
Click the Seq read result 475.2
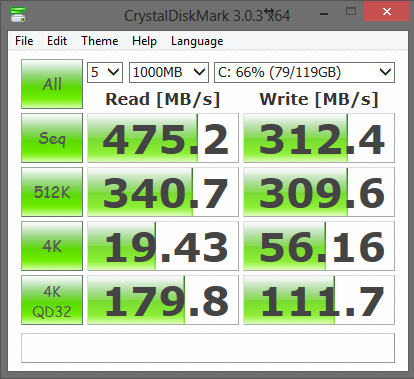point(163,138)
